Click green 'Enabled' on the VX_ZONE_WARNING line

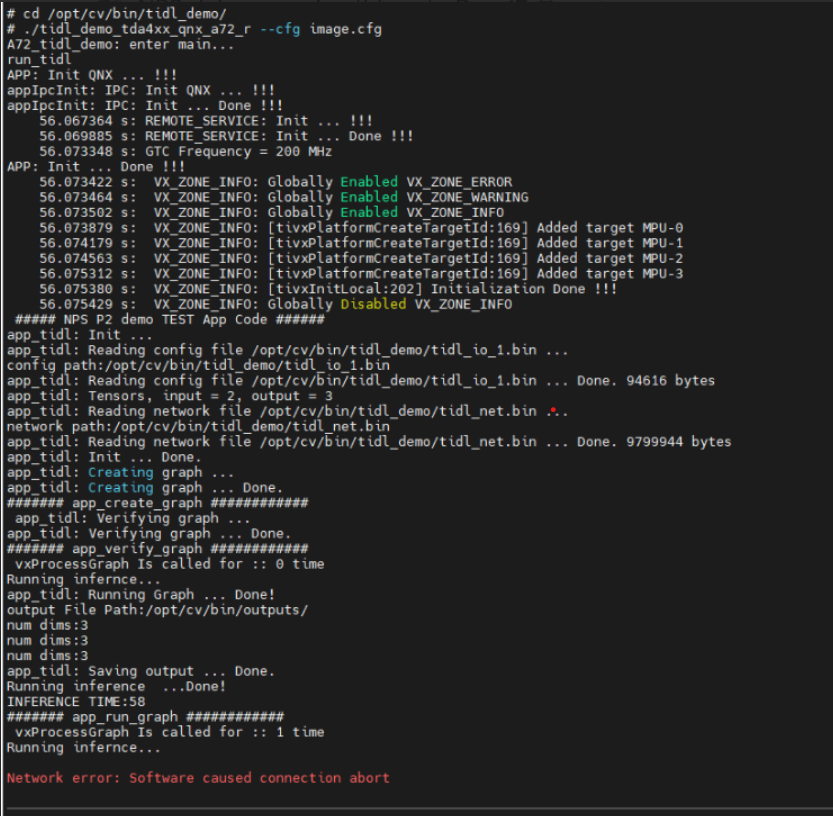(369, 197)
